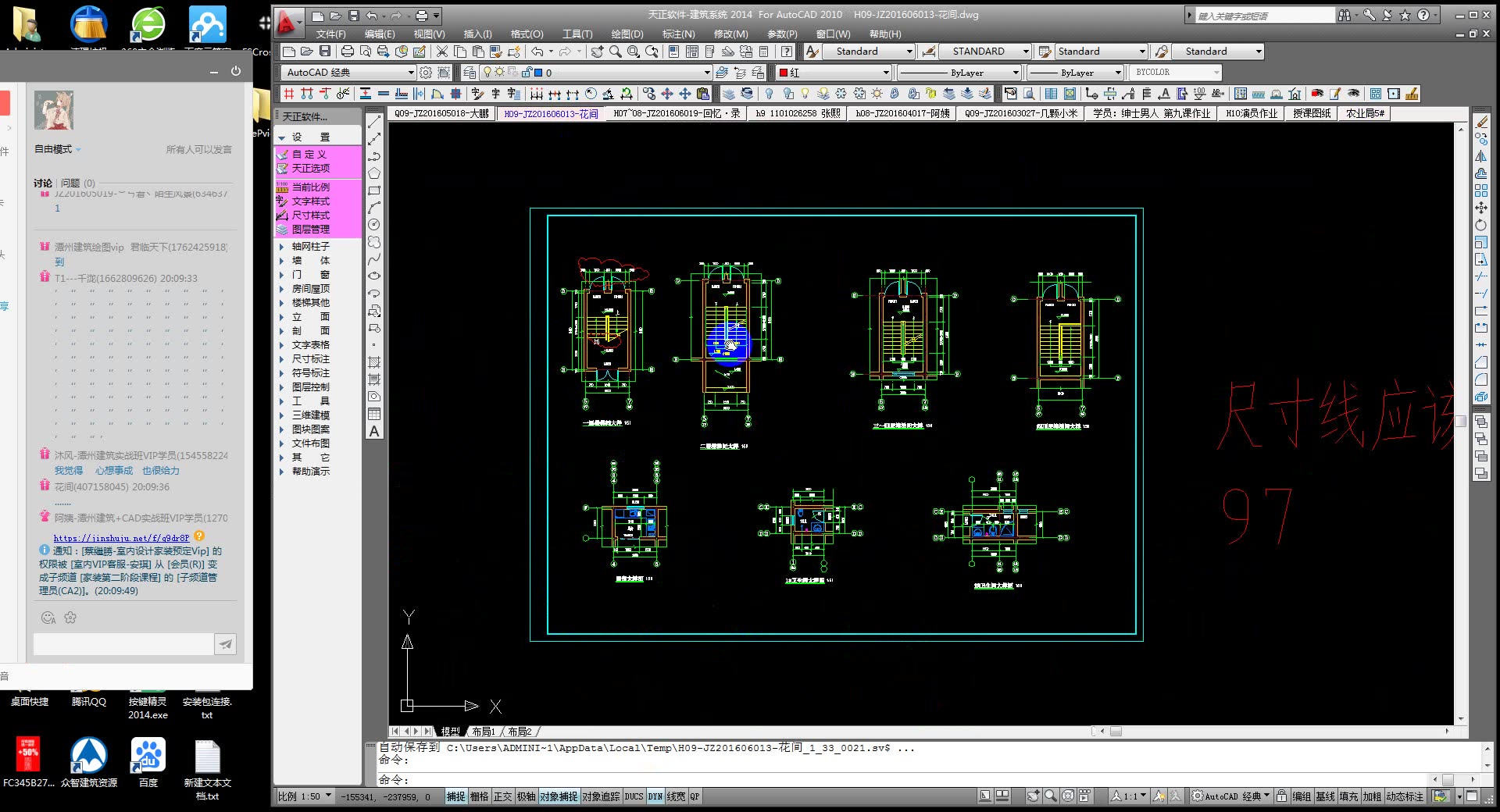Open the 比例 1:50 scale dropdown
This screenshot has height=812, width=1500.
click(x=305, y=796)
